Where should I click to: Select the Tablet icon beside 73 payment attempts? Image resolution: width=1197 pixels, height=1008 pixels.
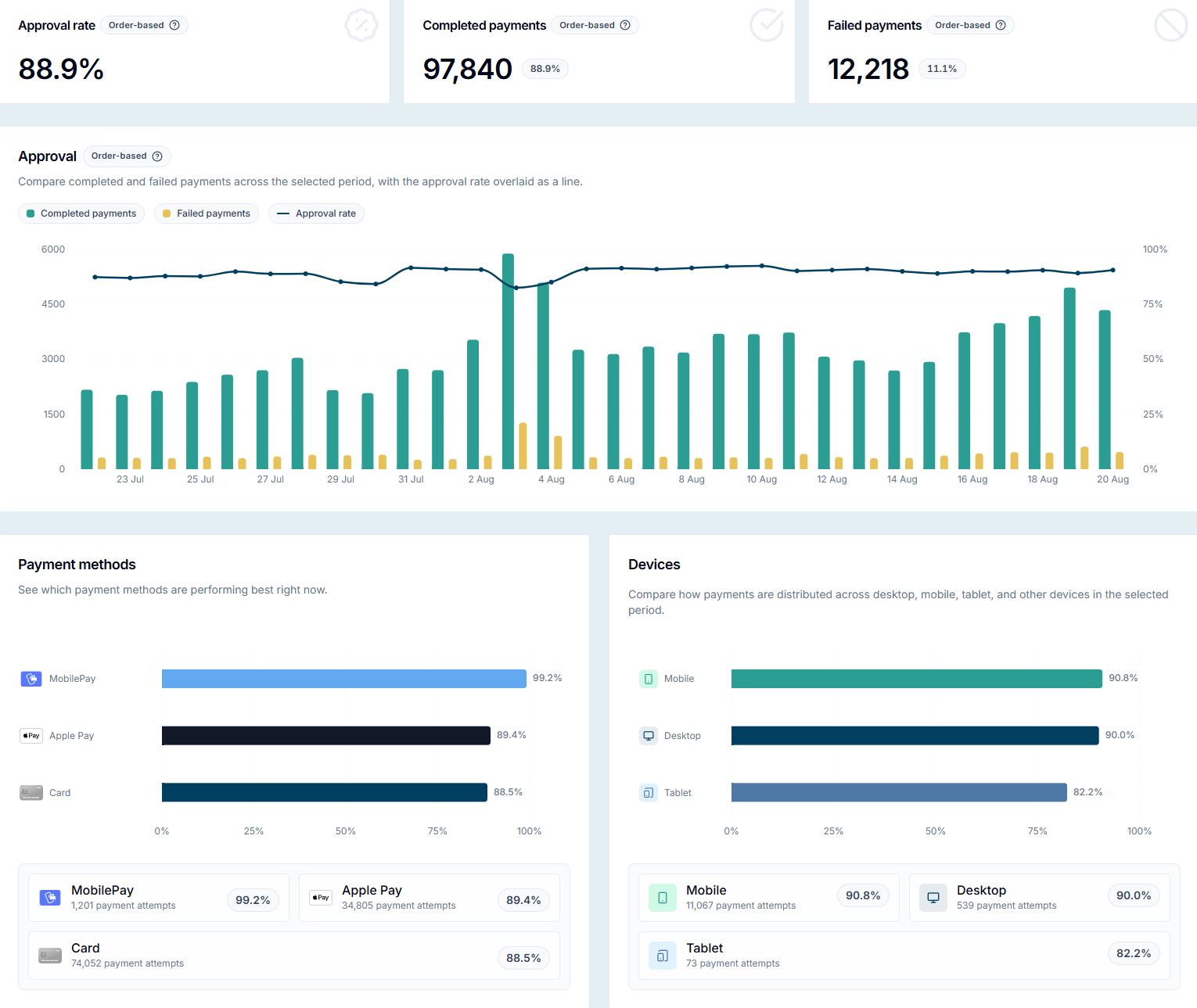coord(663,956)
